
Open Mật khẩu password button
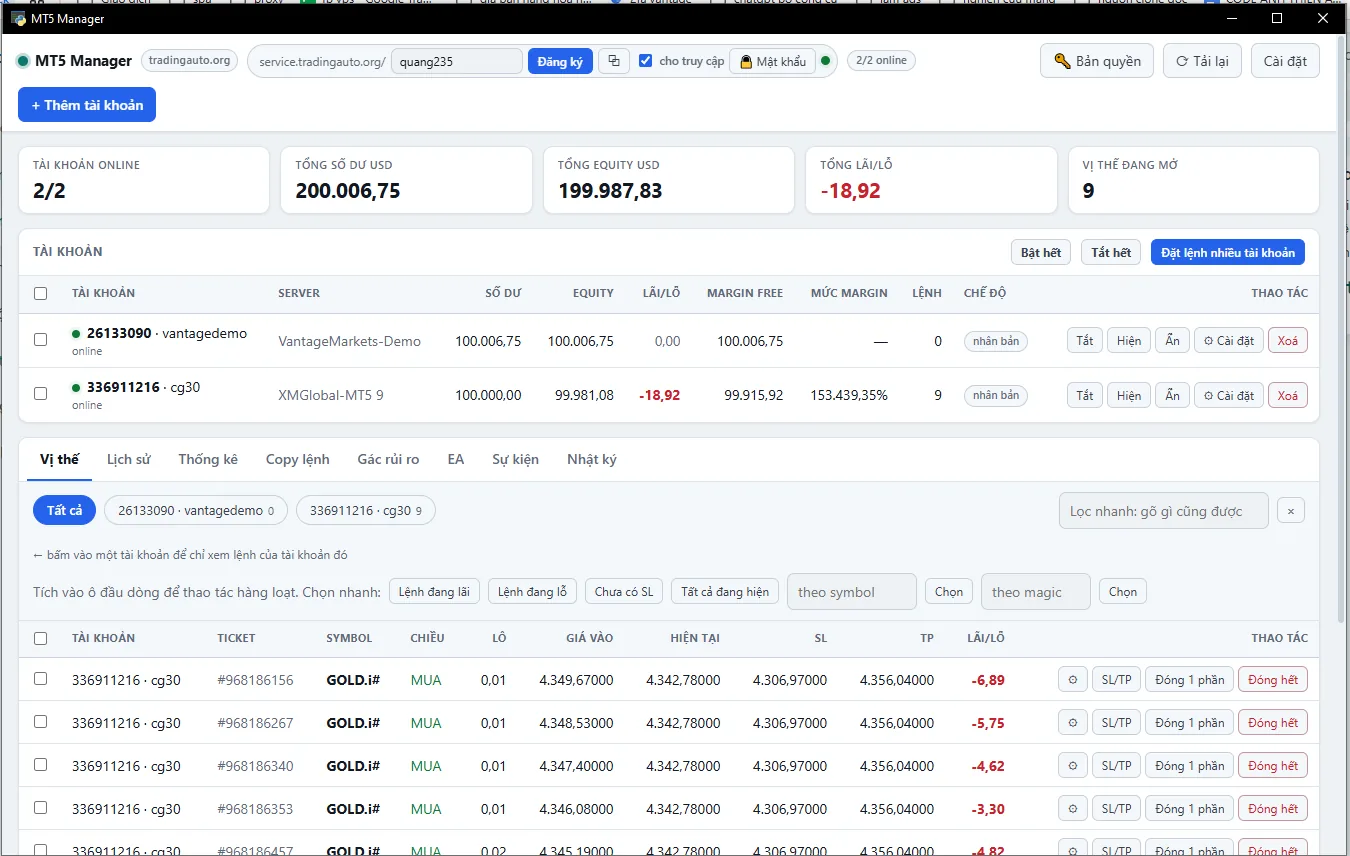pos(773,61)
